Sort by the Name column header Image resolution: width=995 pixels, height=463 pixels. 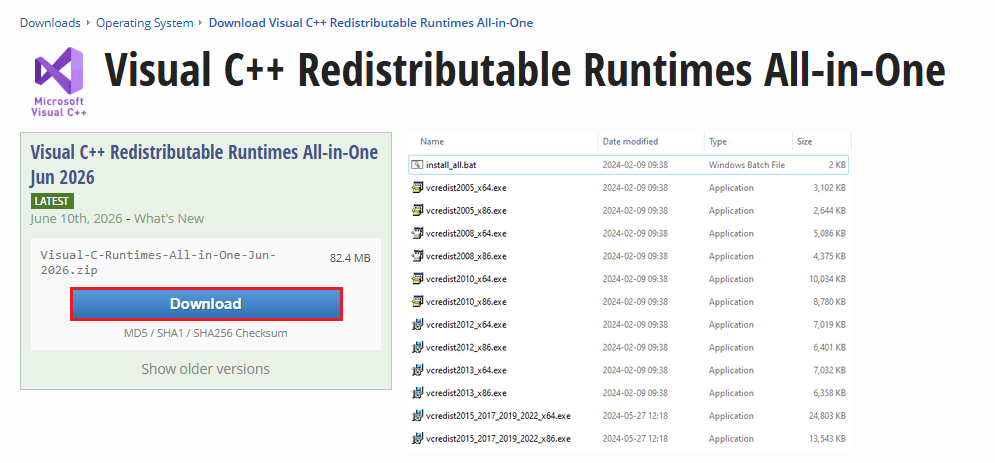click(432, 141)
